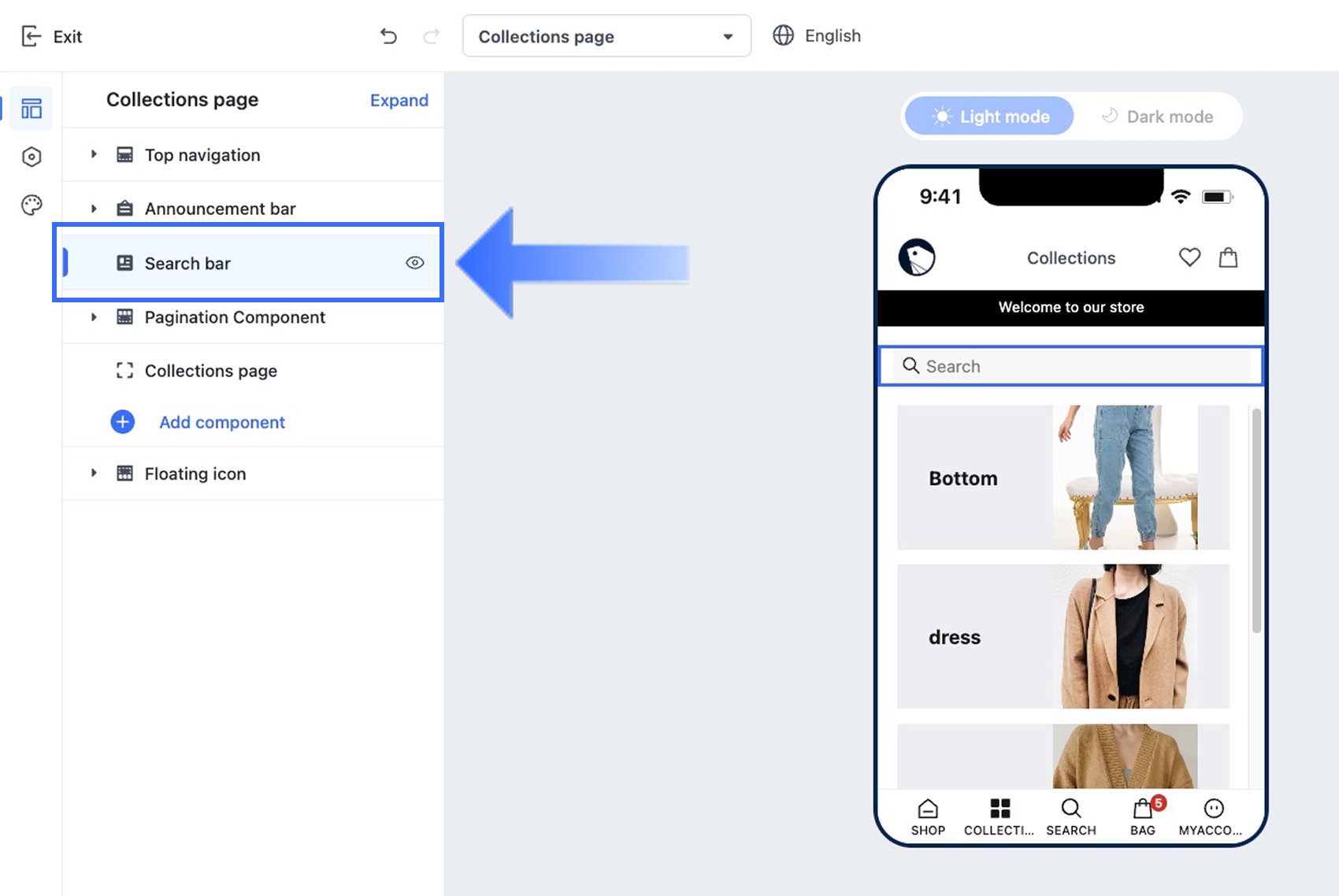Click the magnifier icon in search field
The image size is (1339, 896).
tap(911, 365)
